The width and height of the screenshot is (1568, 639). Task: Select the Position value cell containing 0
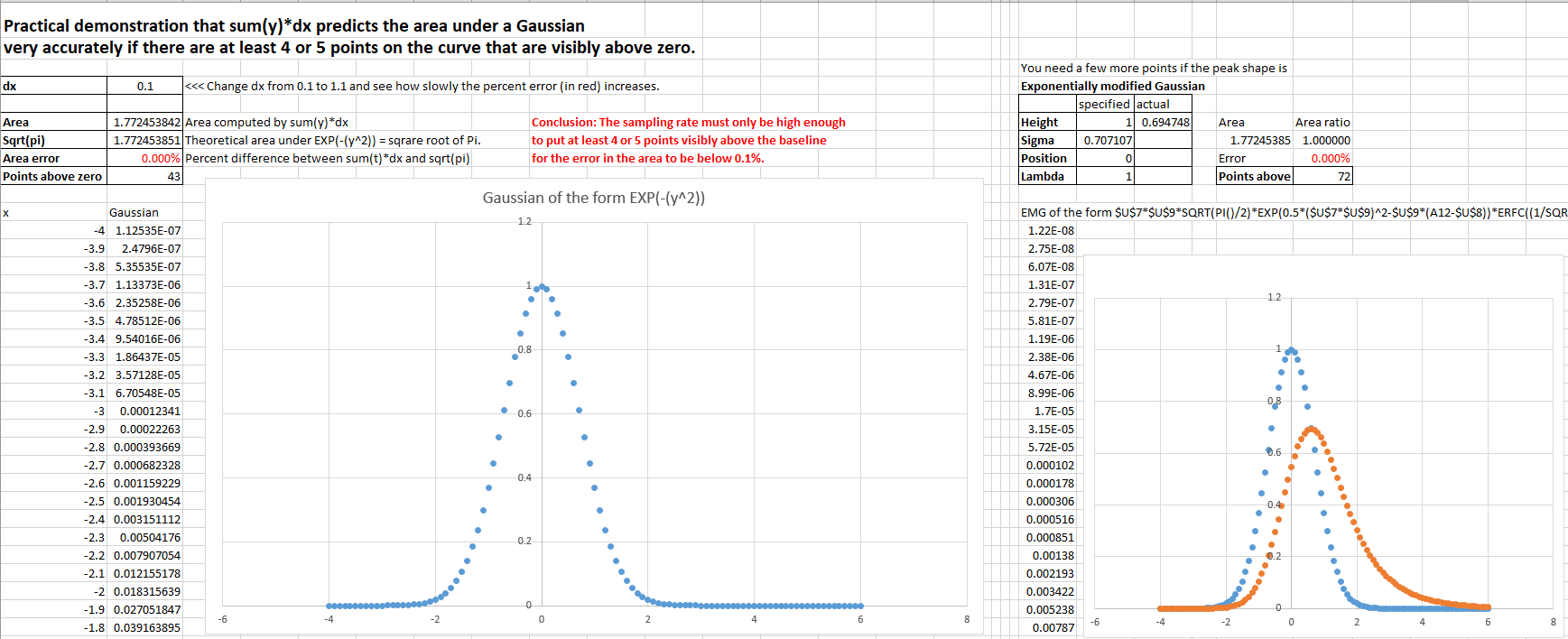[x=1106, y=158]
